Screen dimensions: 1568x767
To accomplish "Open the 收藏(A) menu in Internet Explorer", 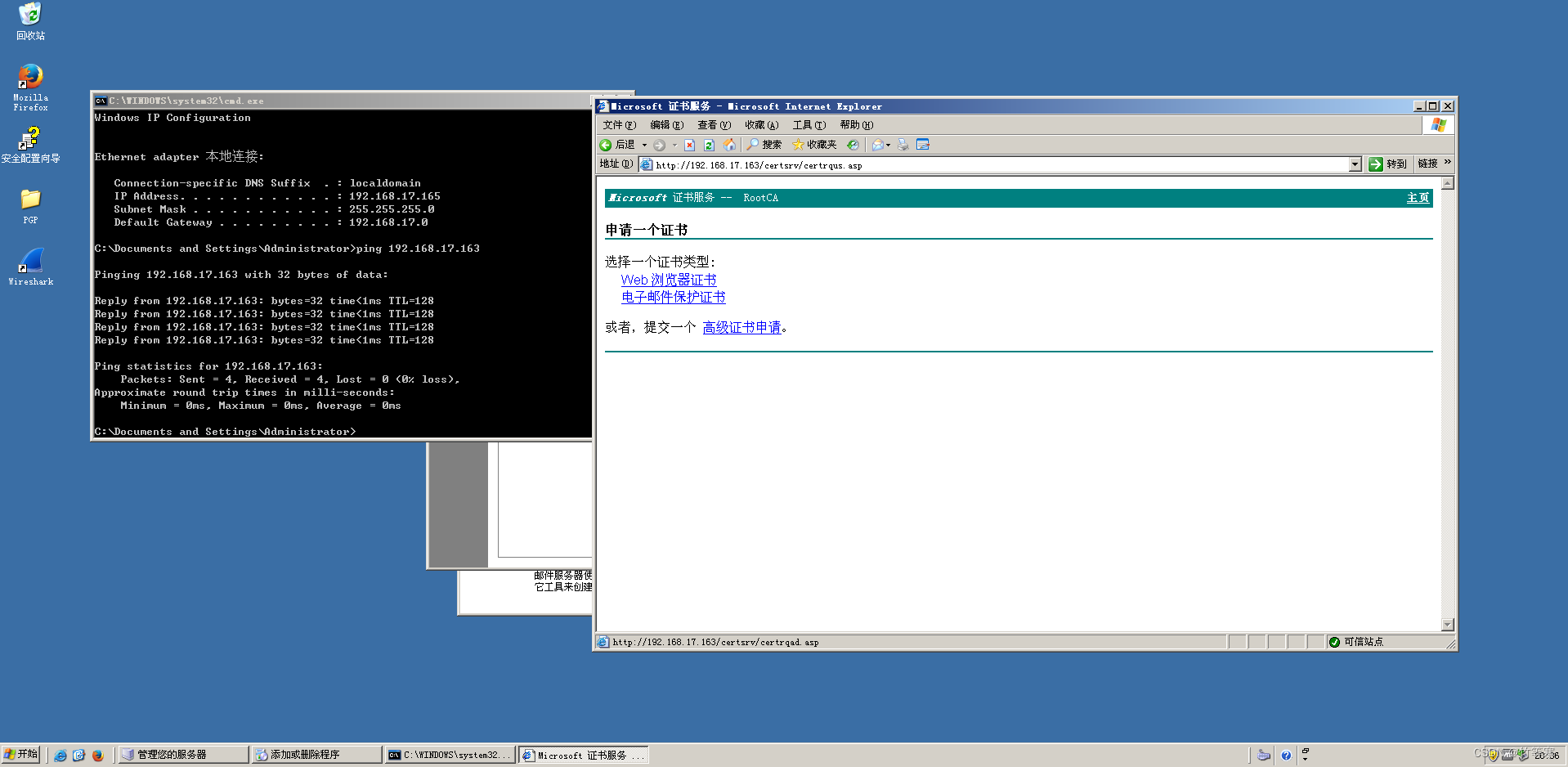I will click(x=761, y=125).
